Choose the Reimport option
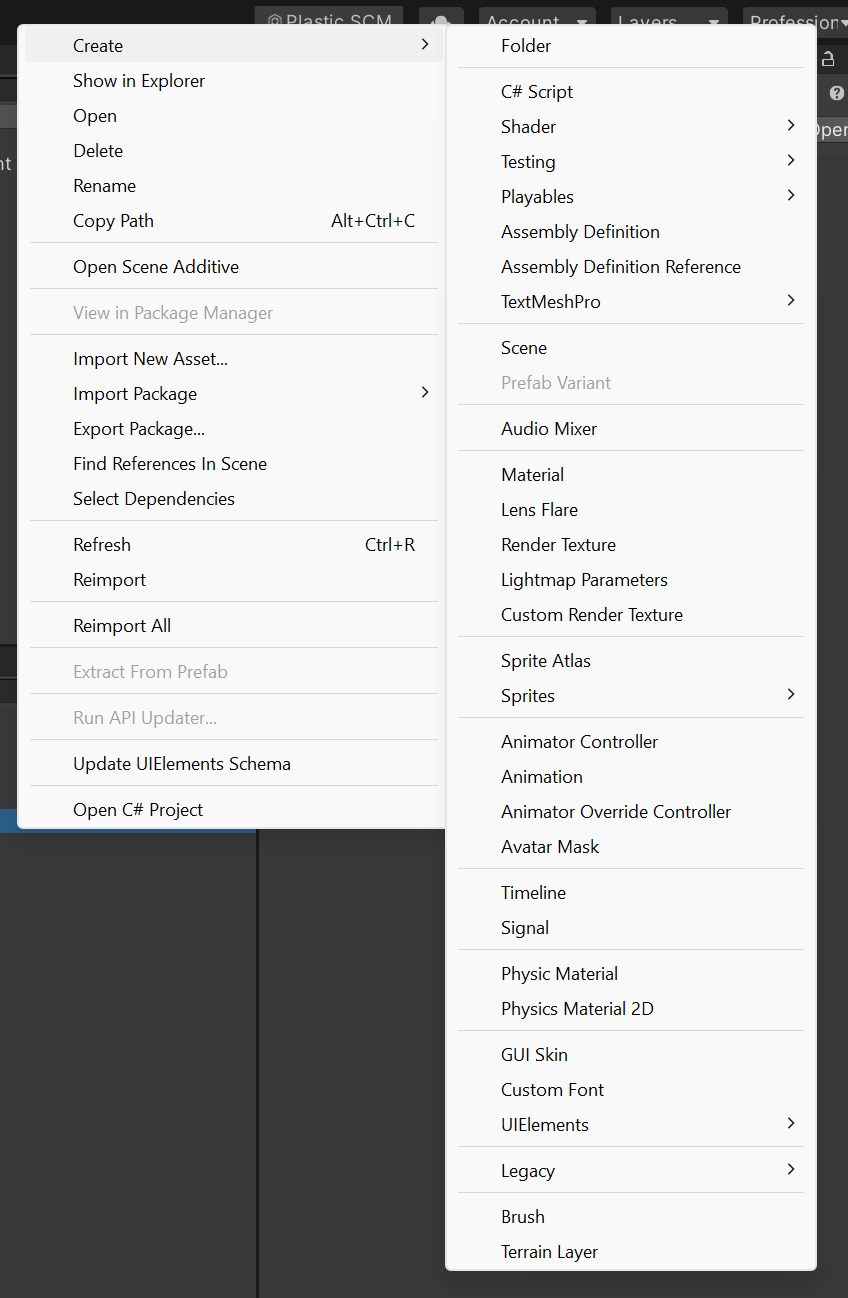Image resolution: width=848 pixels, height=1298 pixels. click(x=233, y=580)
